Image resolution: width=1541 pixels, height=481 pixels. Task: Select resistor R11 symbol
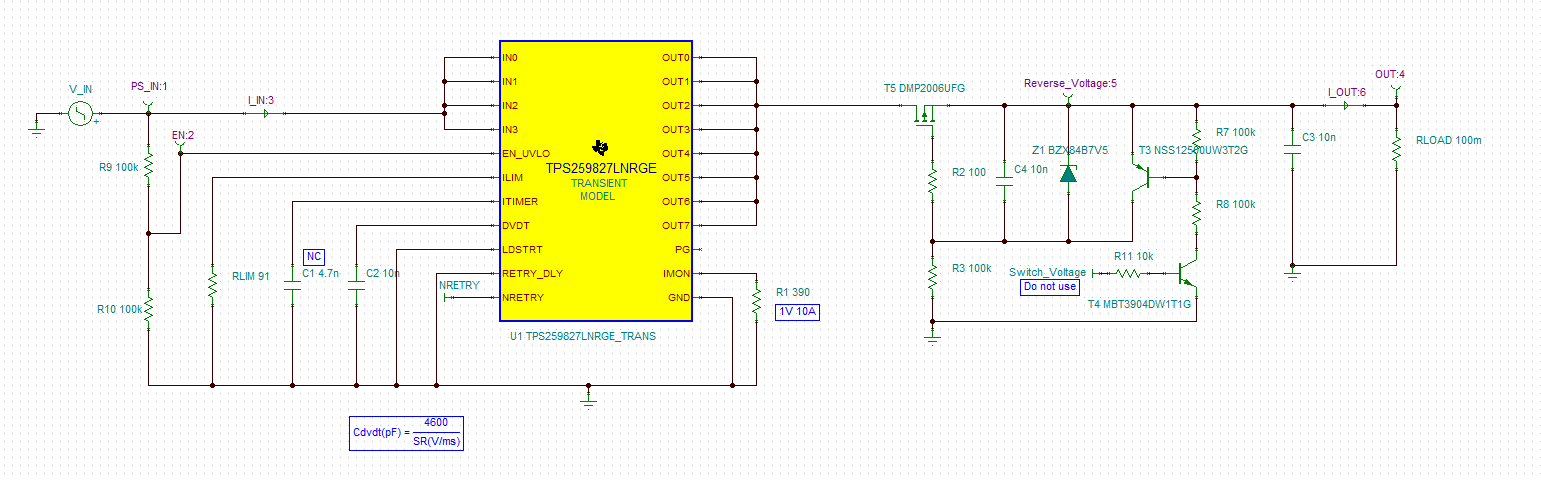point(1128,272)
